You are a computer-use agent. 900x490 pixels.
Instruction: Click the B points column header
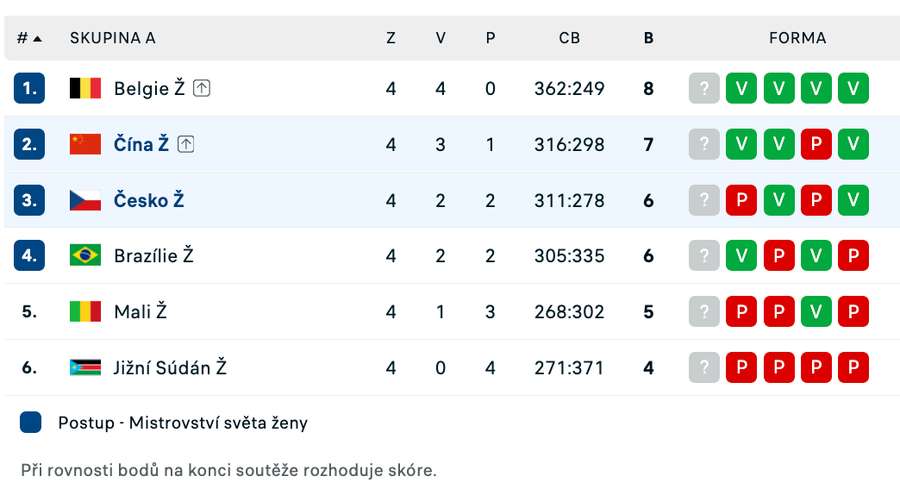648,38
